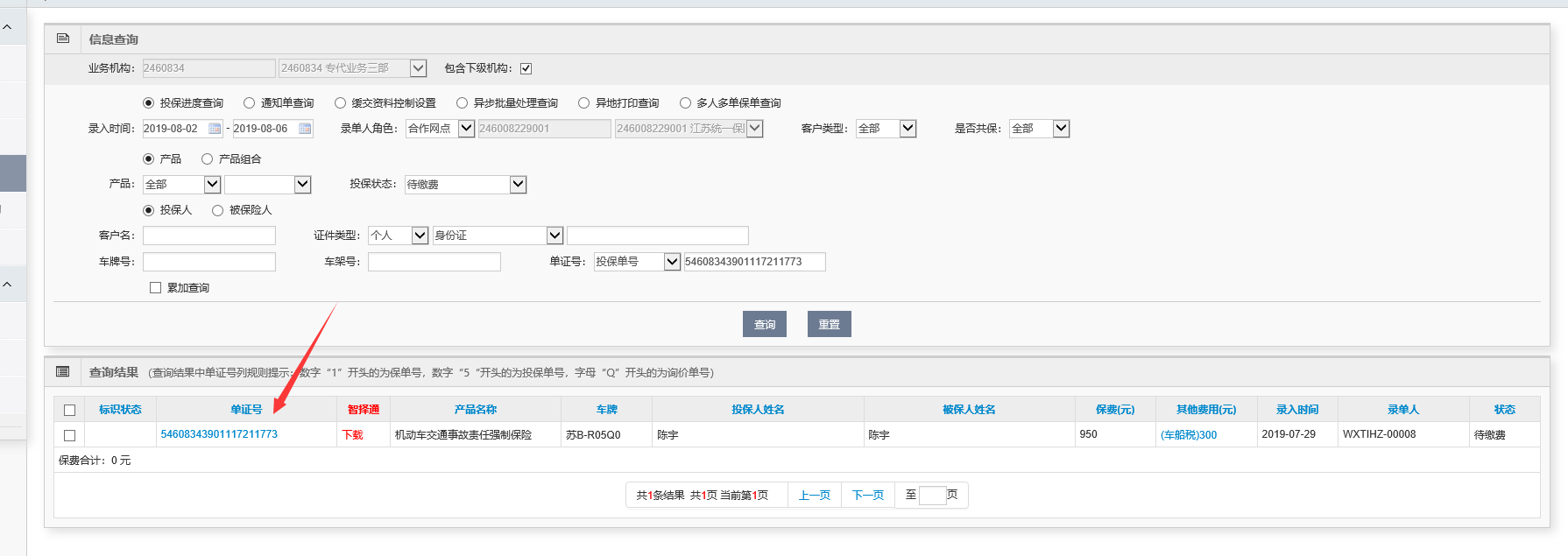Click the 重置 button
The width and height of the screenshot is (1568, 556).
coord(829,324)
